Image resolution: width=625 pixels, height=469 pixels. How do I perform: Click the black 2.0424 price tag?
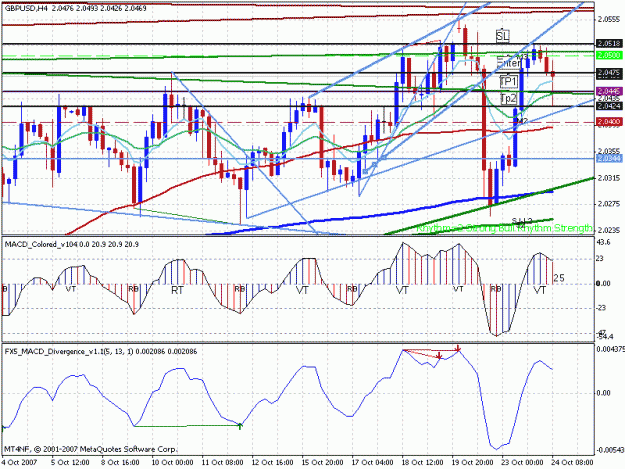[x=609, y=106]
